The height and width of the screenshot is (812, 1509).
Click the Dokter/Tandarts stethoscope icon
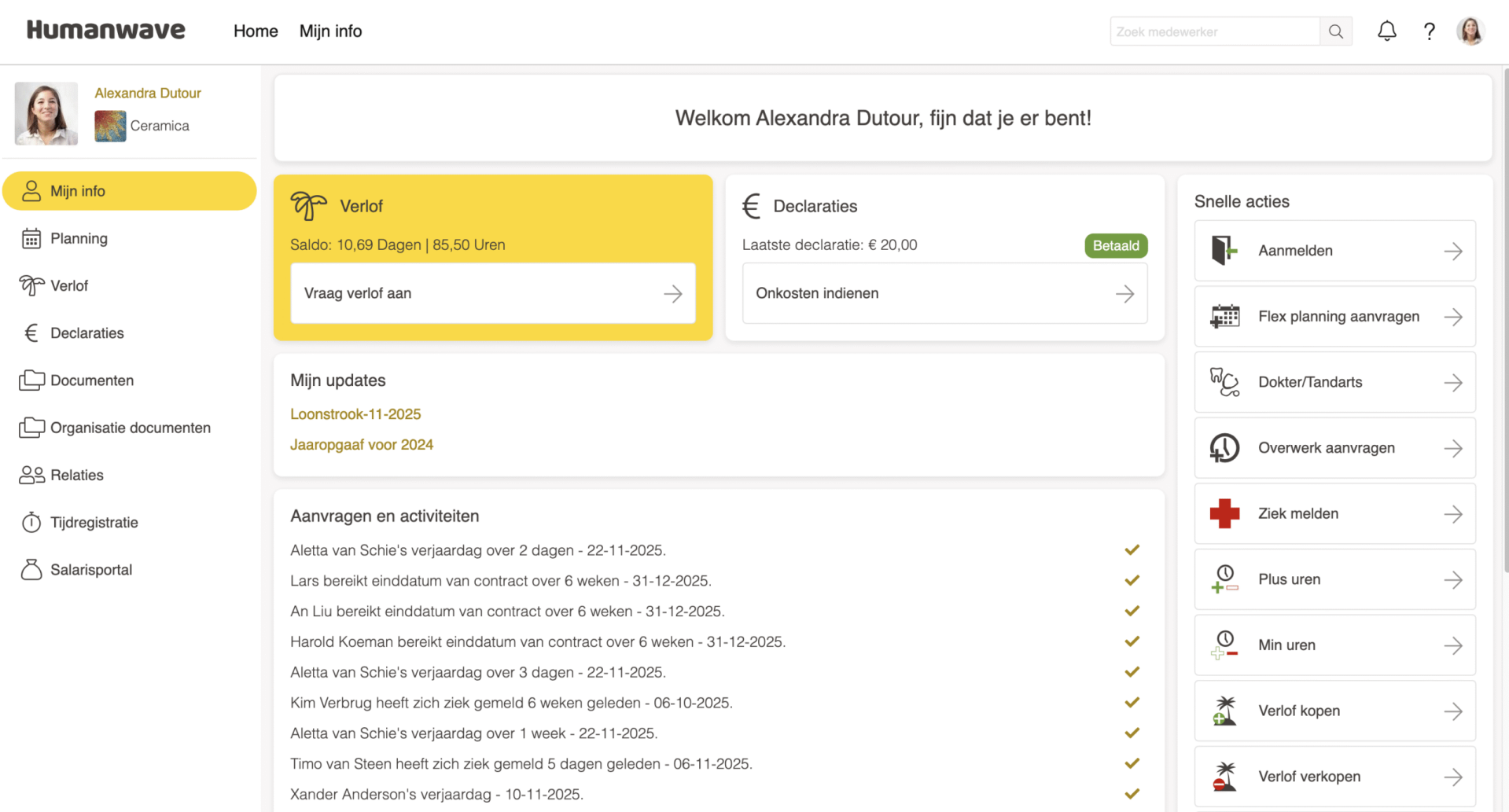(x=1224, y=382)
